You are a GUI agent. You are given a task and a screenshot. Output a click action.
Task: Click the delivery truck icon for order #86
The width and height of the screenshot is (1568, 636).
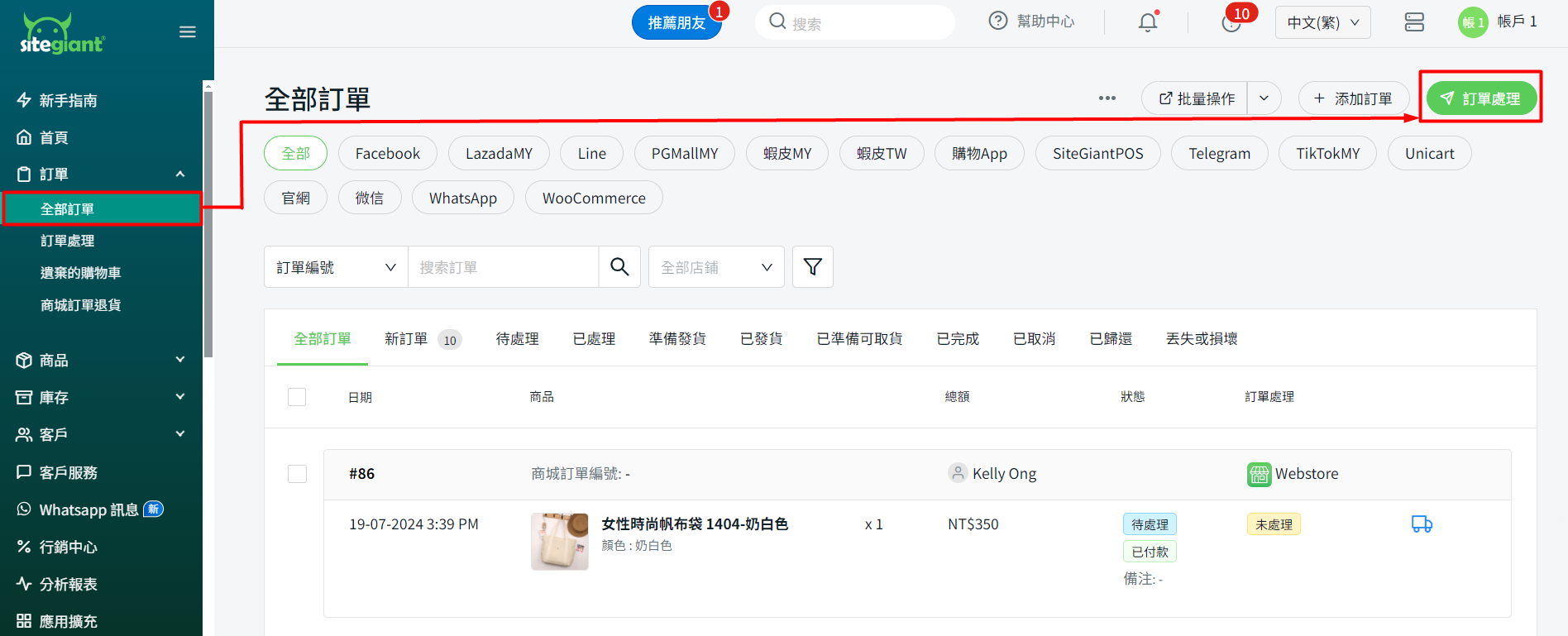pyautogui.click(x=1422, y=524)
